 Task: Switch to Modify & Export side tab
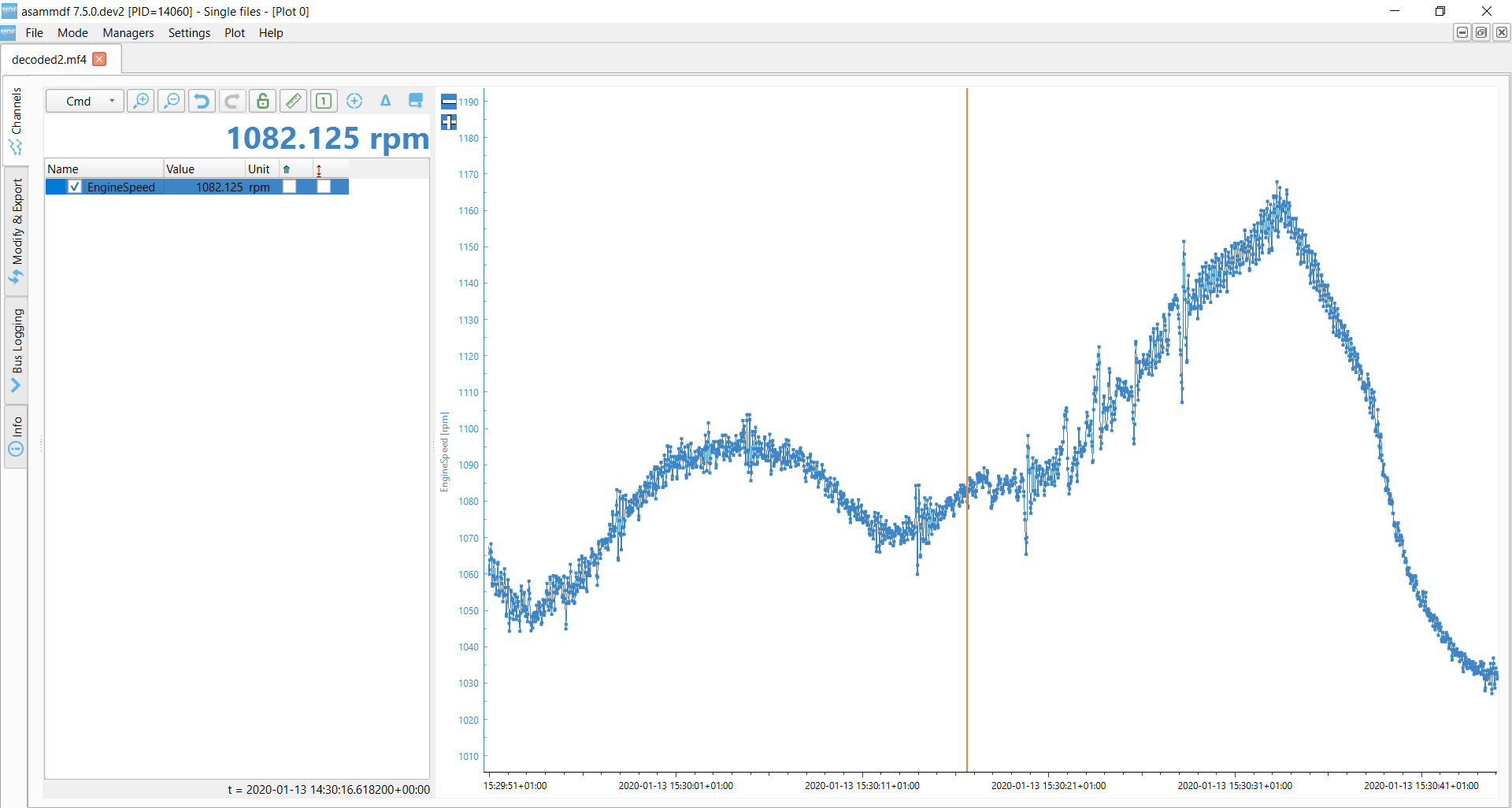[x=16, y=232]
